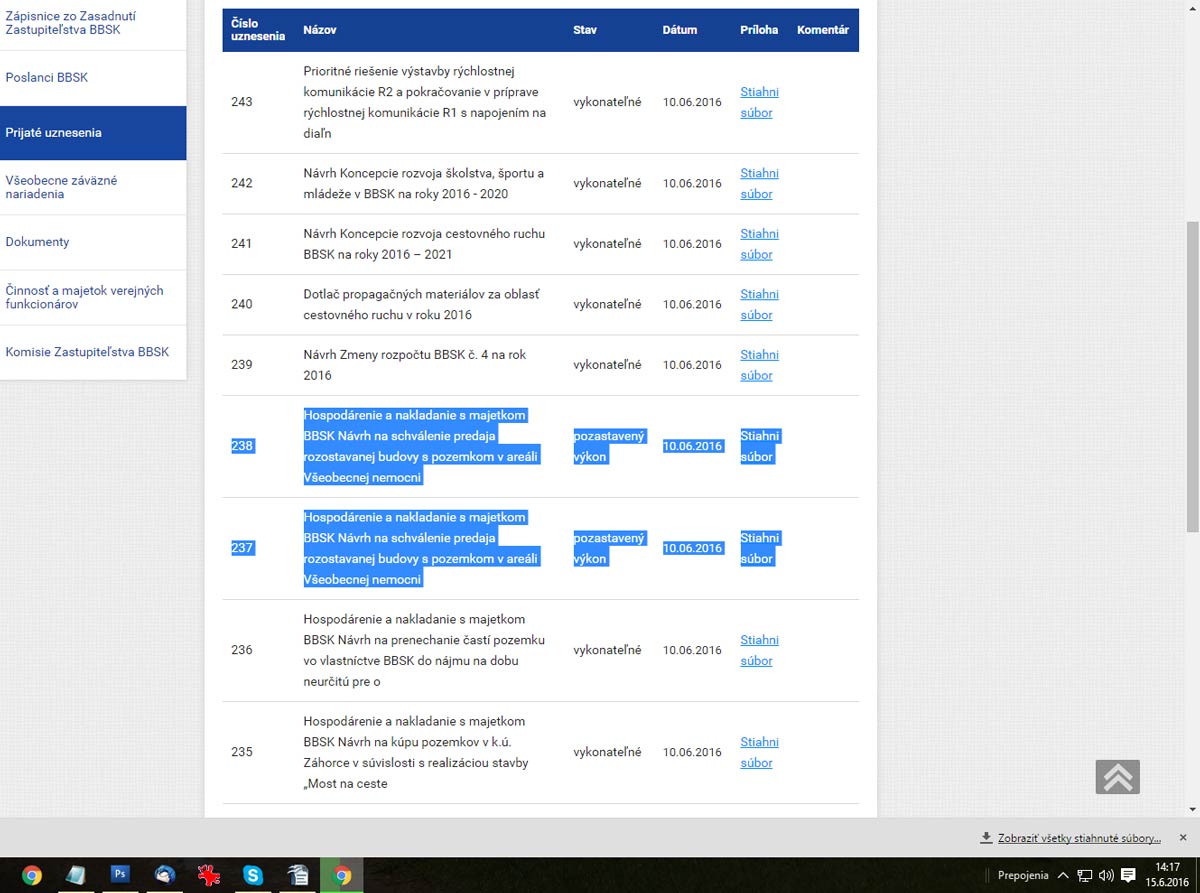The height and width of the screenshot is (893, 1200).
Task: Click the network icon in system tray
Action: point(1084,875)
